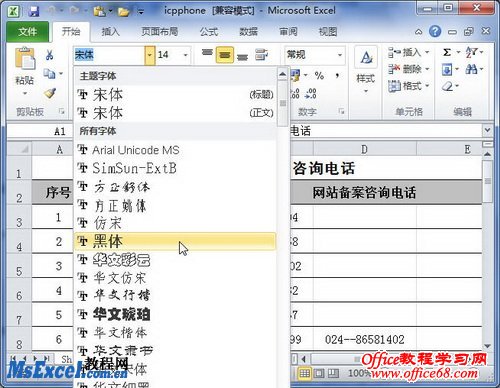This screenshot has height=388, width=500.
Task: Click the Copy icon
Action: point(49,73)
